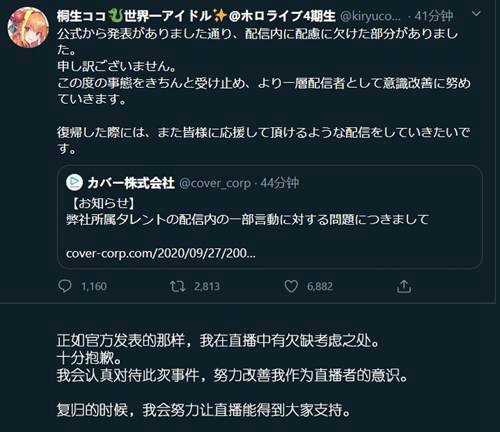Click the dragon emoji in display name

(116, 16)
